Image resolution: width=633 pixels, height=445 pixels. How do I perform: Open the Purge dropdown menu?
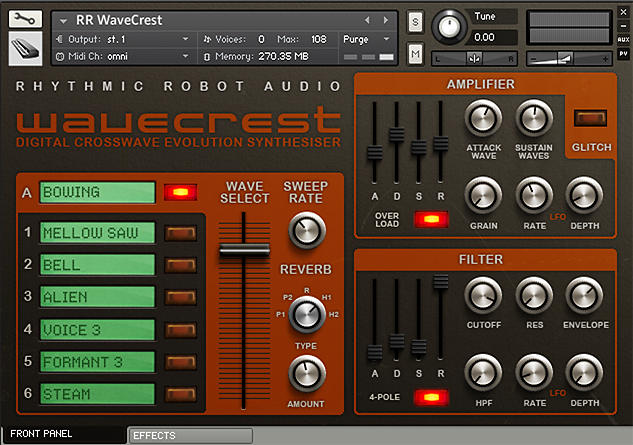pyautogui.click(x=386, y=39)
